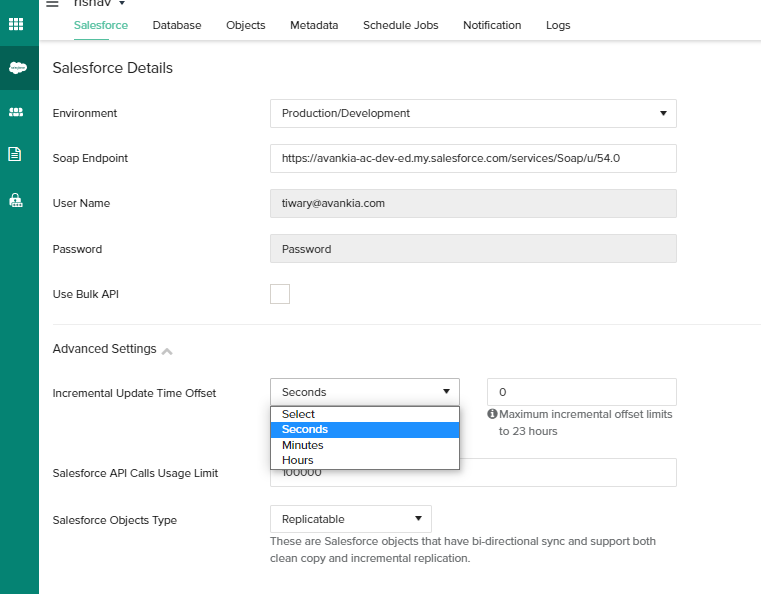Switch to the Database tab
Viewport: 761px width, 594px height.
coord(177,25)
